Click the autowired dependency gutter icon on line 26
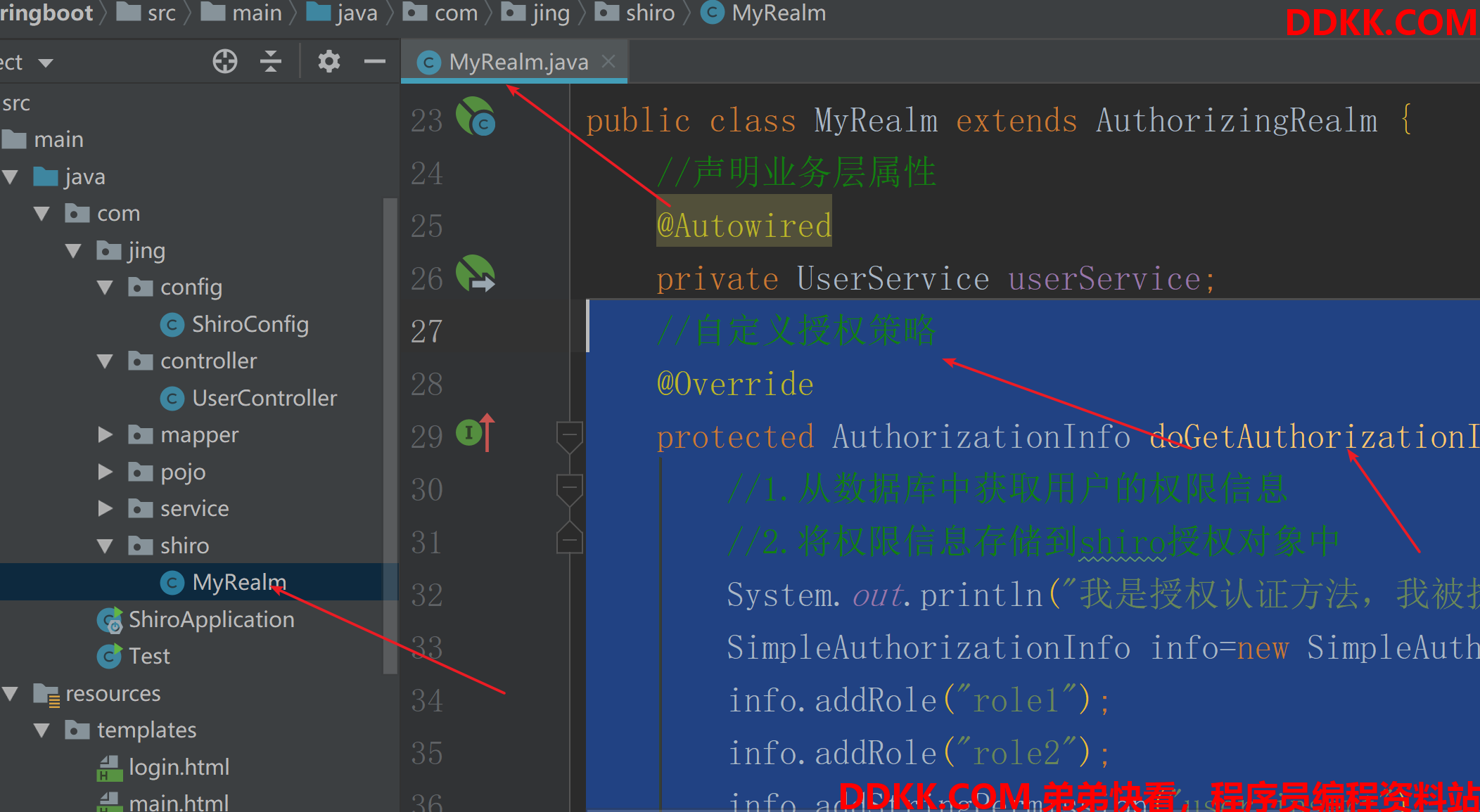This screenshot has height=812, width=1480. [x=476, y=274]
